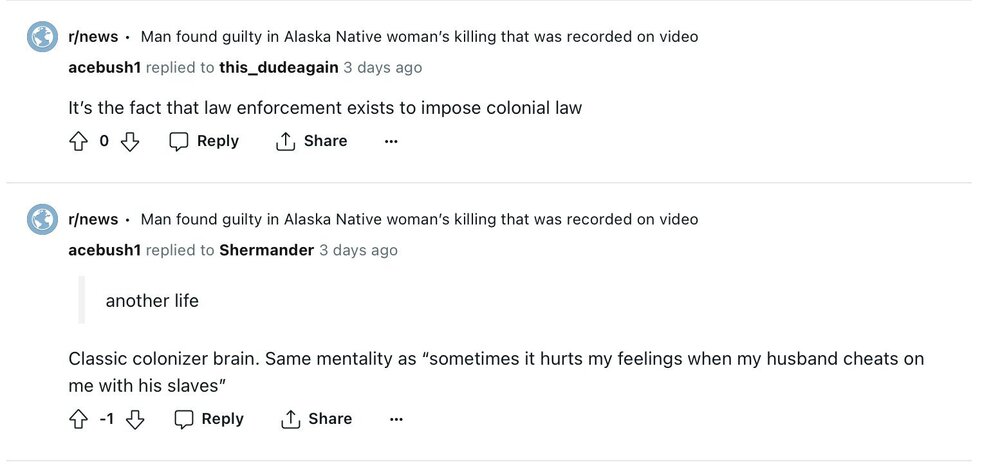Click the r/news avatar on second comment
Image resolution: width=1000 pixels, height=467 pixels.
pos(42,219)
